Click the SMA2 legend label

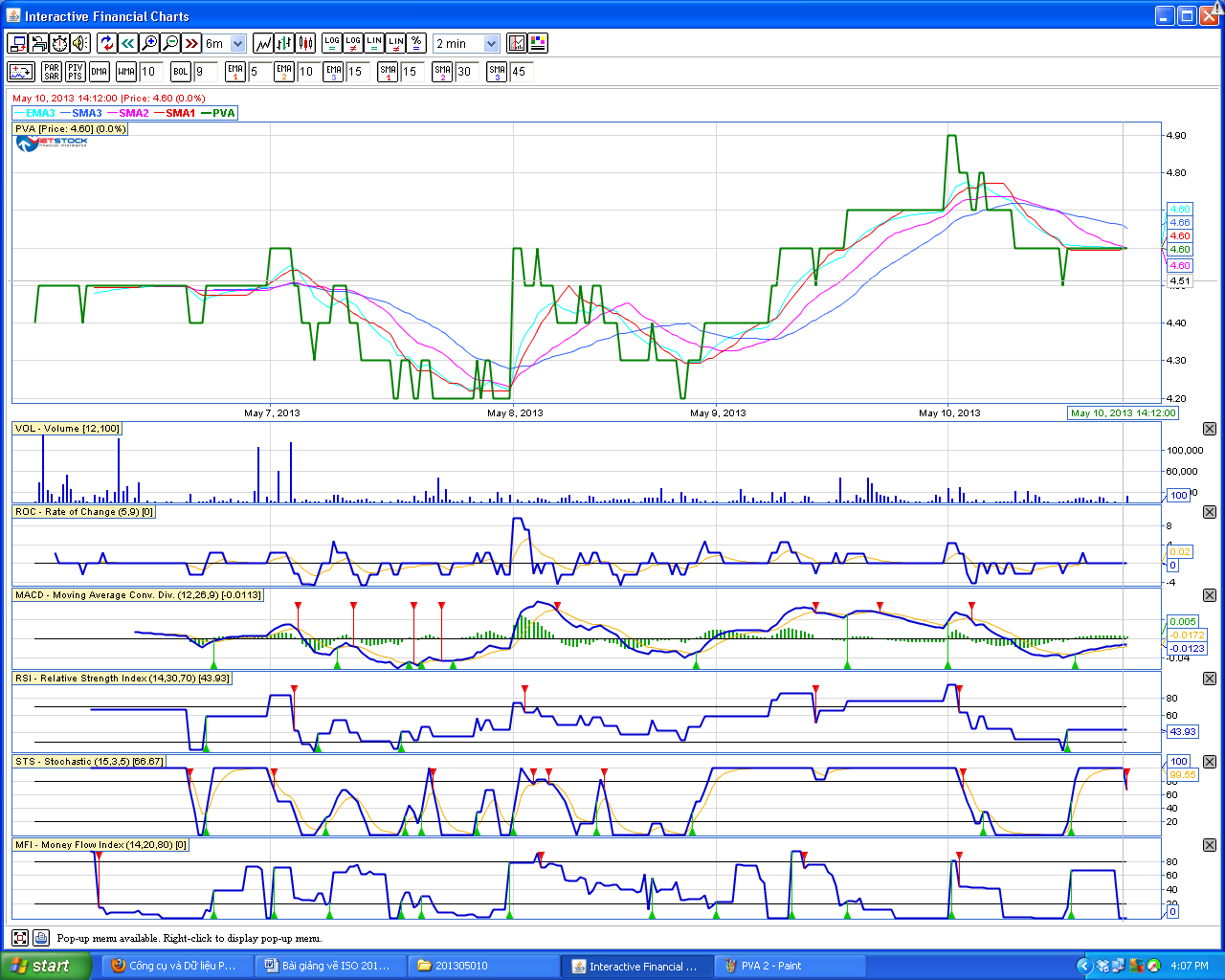click(134, 113)
